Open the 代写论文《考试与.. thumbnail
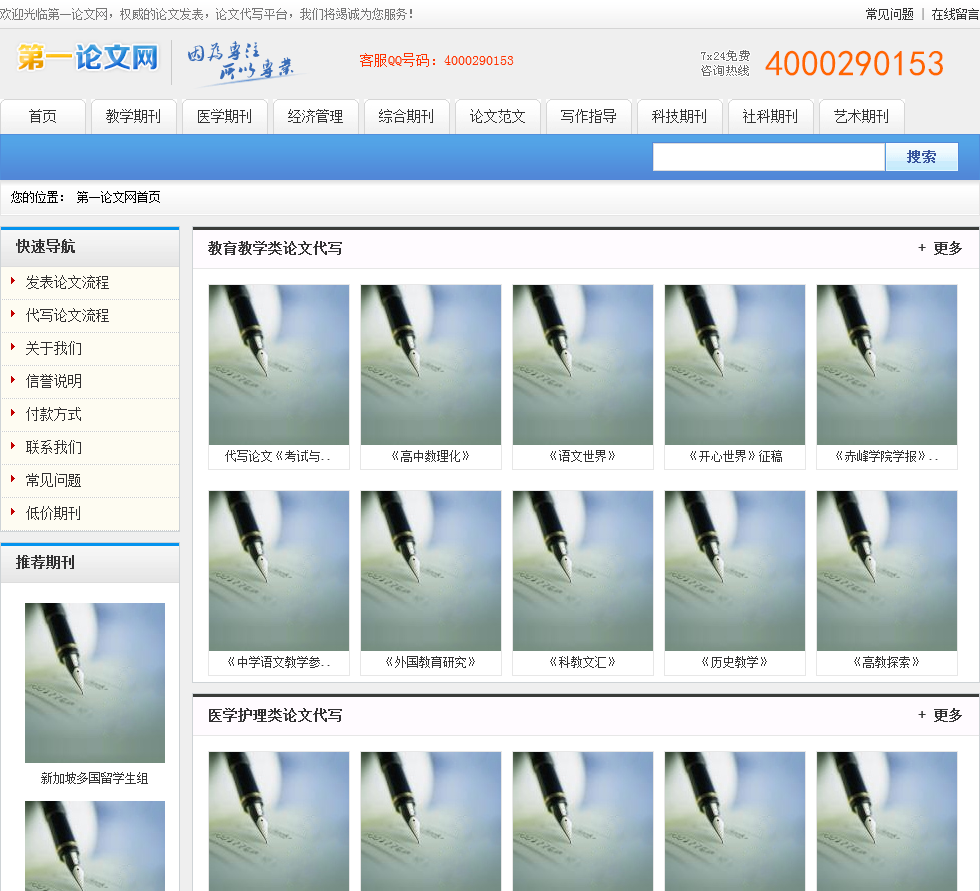 (x=279, y=365)
